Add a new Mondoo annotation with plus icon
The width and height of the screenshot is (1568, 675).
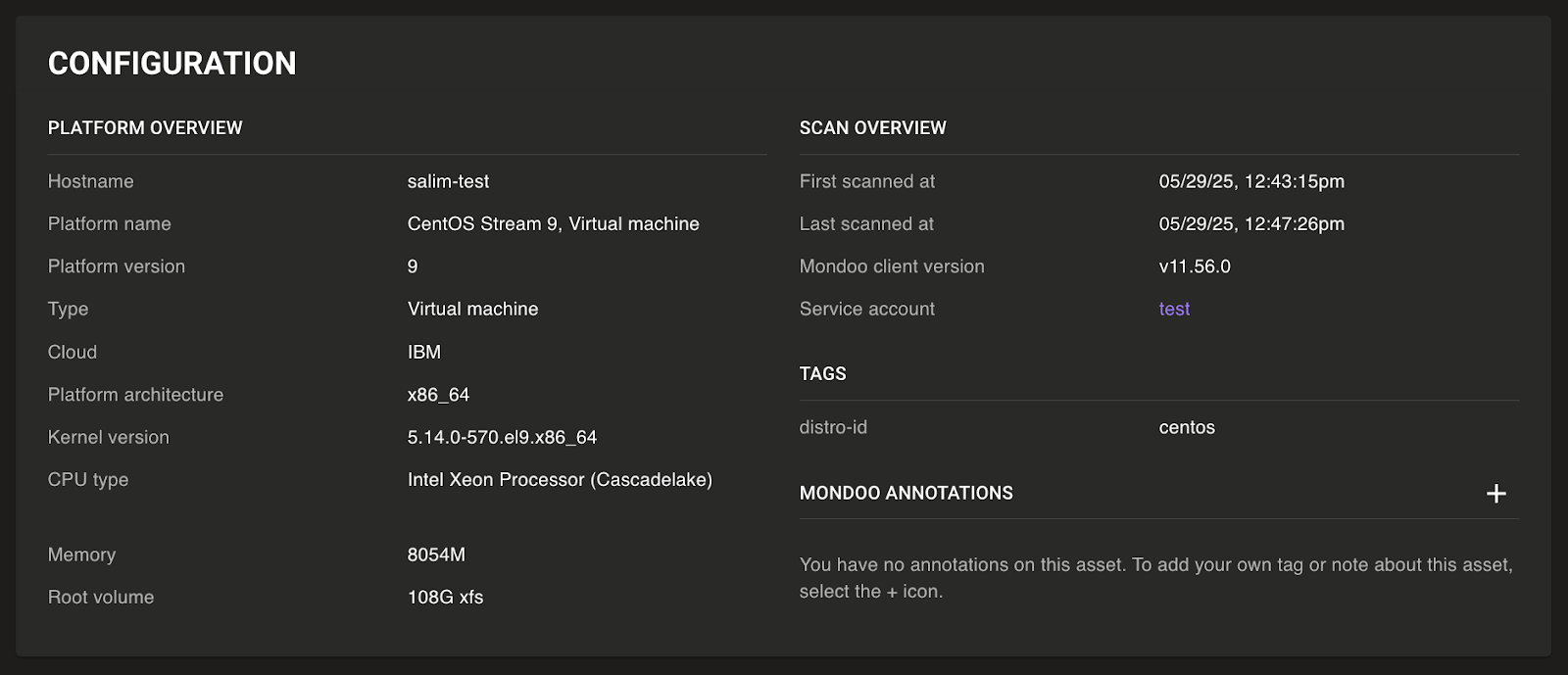[x=1495, y=494]
